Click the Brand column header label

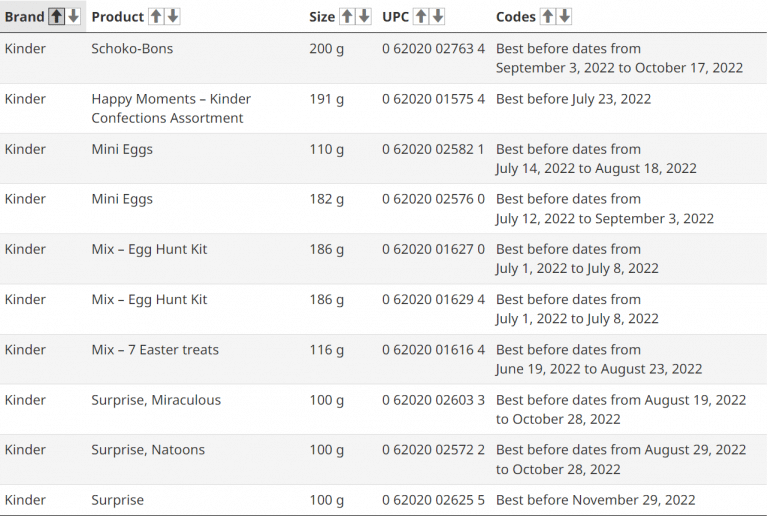coord(24,17)
